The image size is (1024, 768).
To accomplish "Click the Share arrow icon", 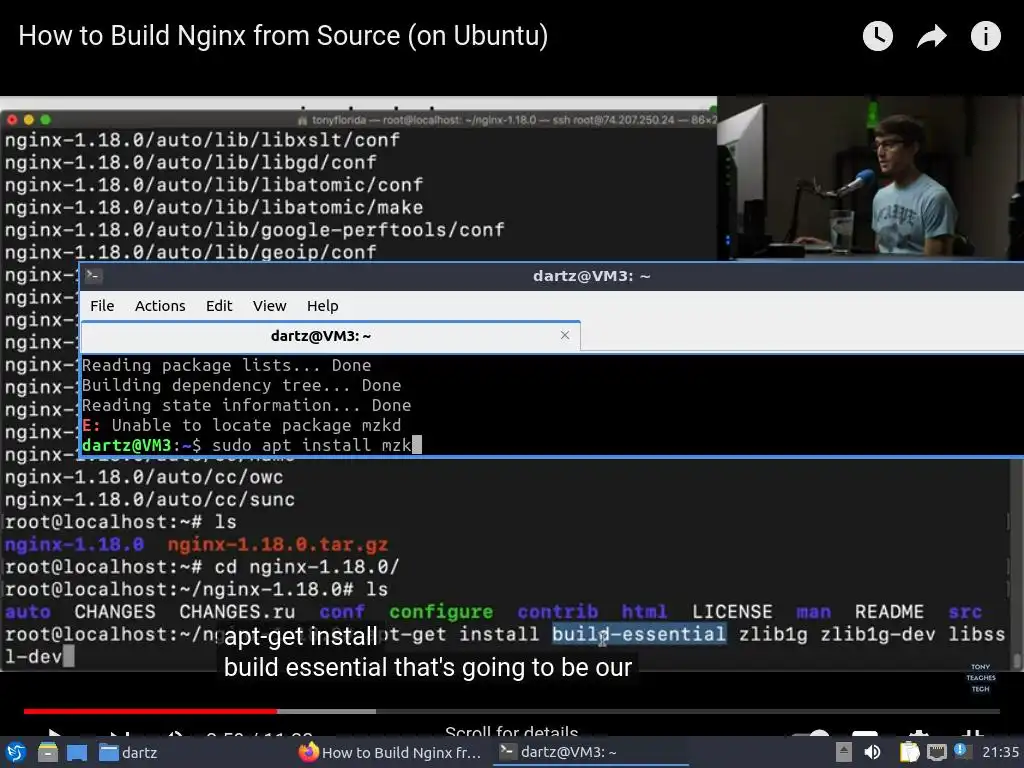I will (x=932, y=36).
